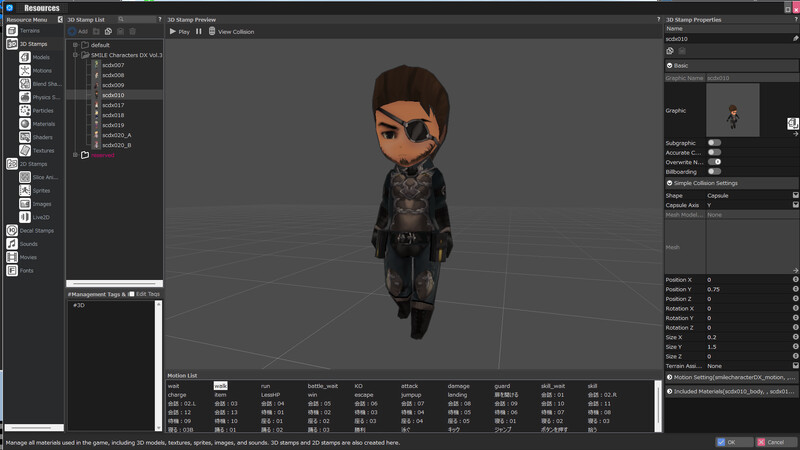Viewport: 800px width, 450px height.
Task: Click the new folder icon in stamp list toolbar
Action: pos(96,31)
